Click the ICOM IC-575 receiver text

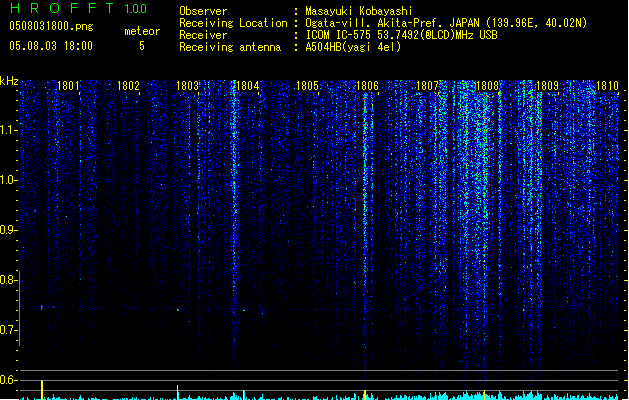click(x=401, y=35)
